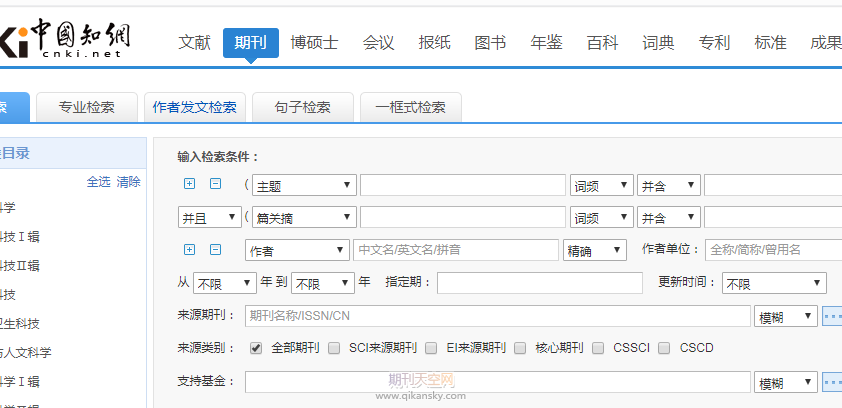Click the minus icon beside 作者 row

215,249
